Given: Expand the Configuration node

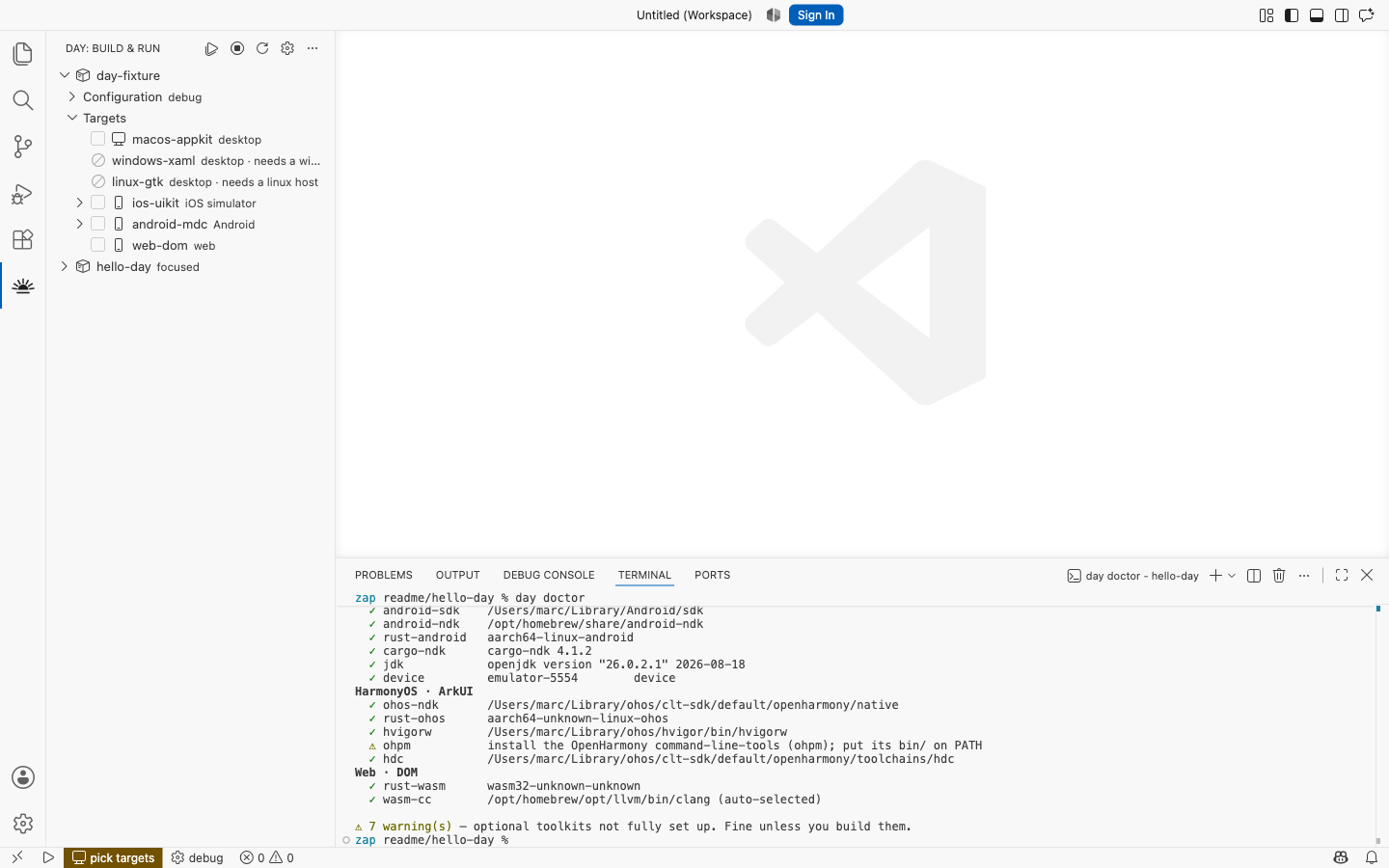Looking at the screenshot, I should 72,96.
